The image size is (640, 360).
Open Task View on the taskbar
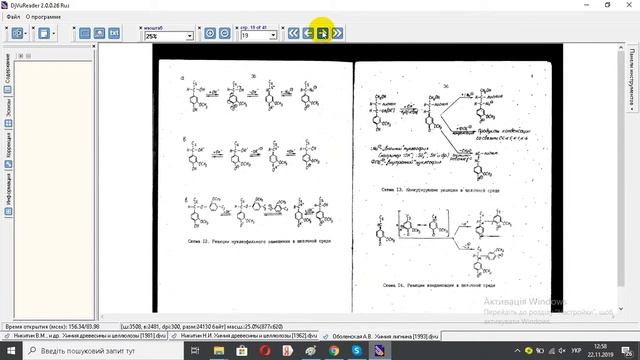point(195,351)
